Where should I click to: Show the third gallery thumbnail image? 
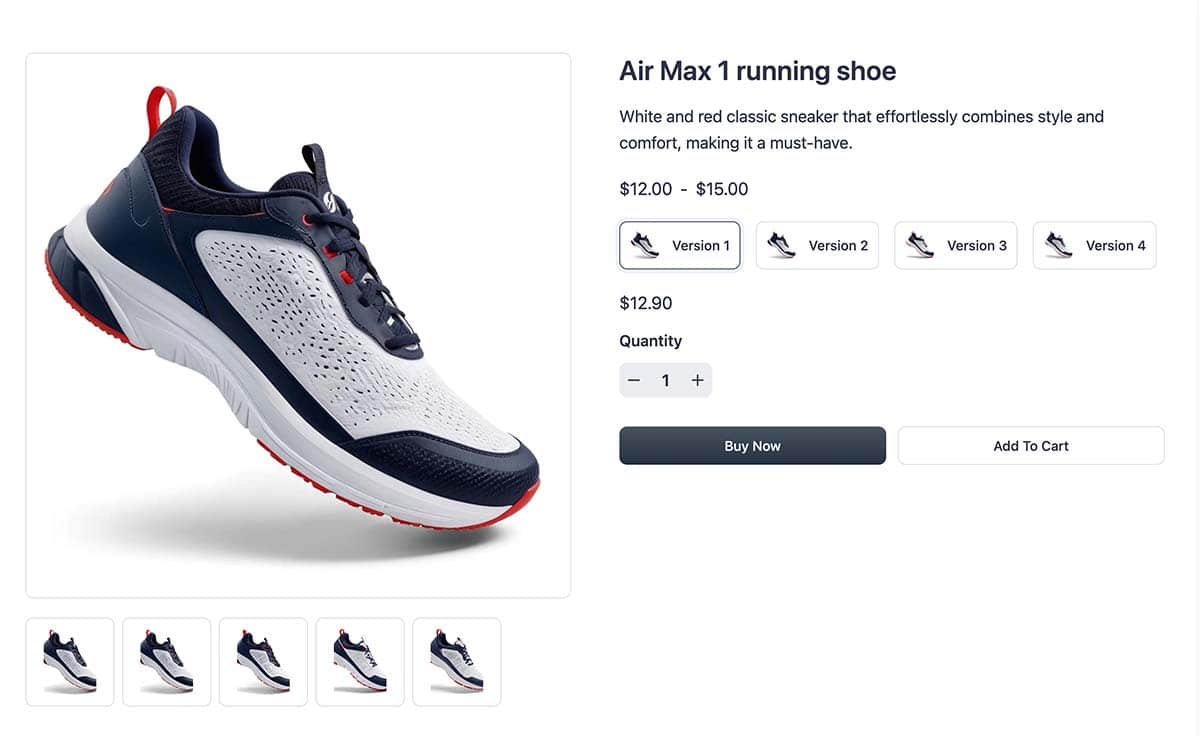[x=264, y=662]
